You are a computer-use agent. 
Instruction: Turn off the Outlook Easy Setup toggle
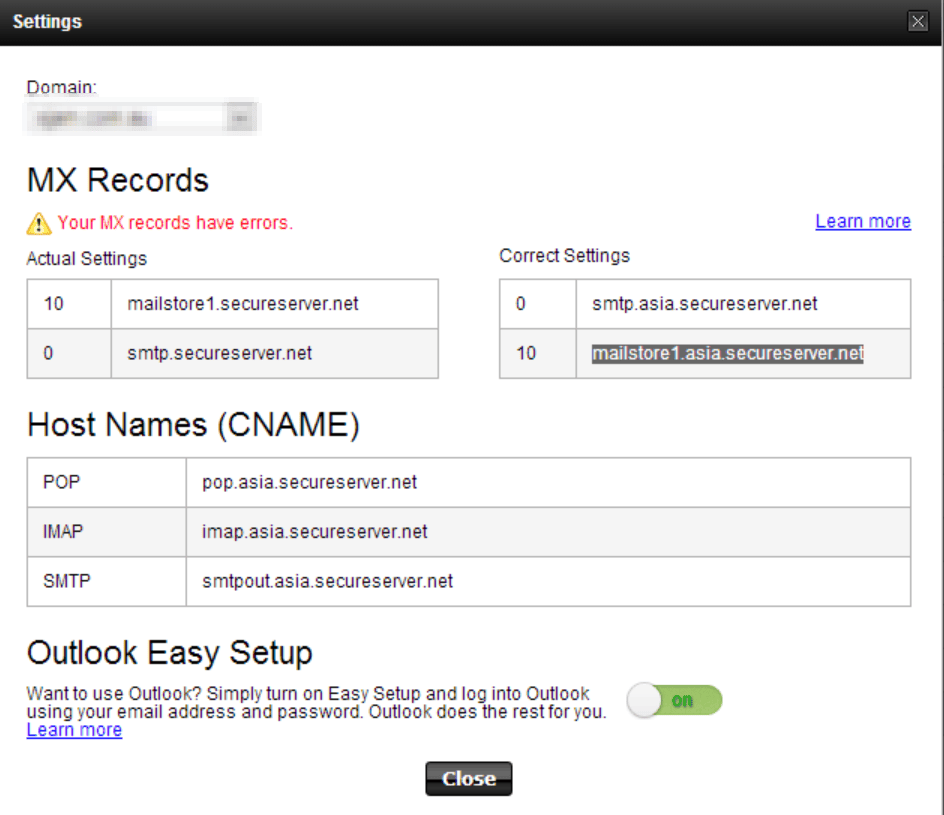pyautogui.click(x=674, y=700)
